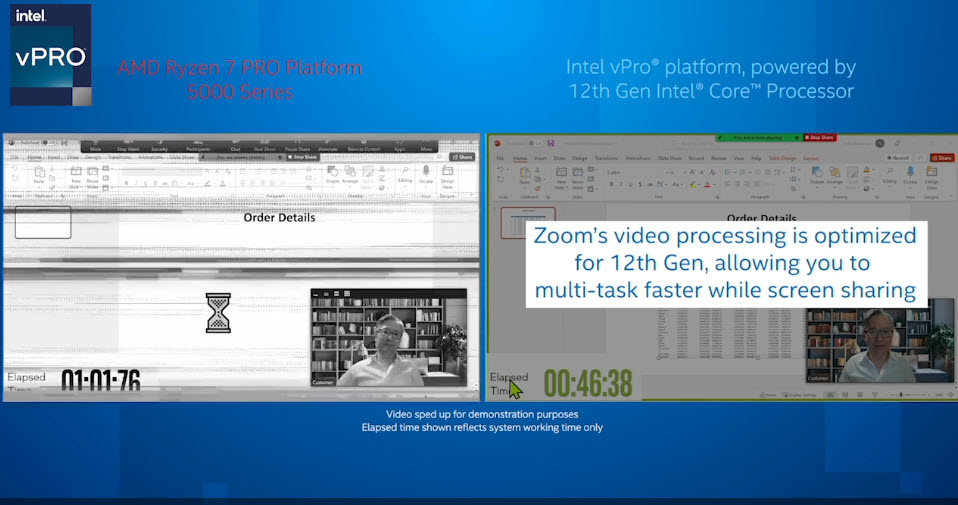The image size is (958, 505).
Task: Open More menu in Zoom toolbar
Action: pyautogui.click(x=426, y=146)
